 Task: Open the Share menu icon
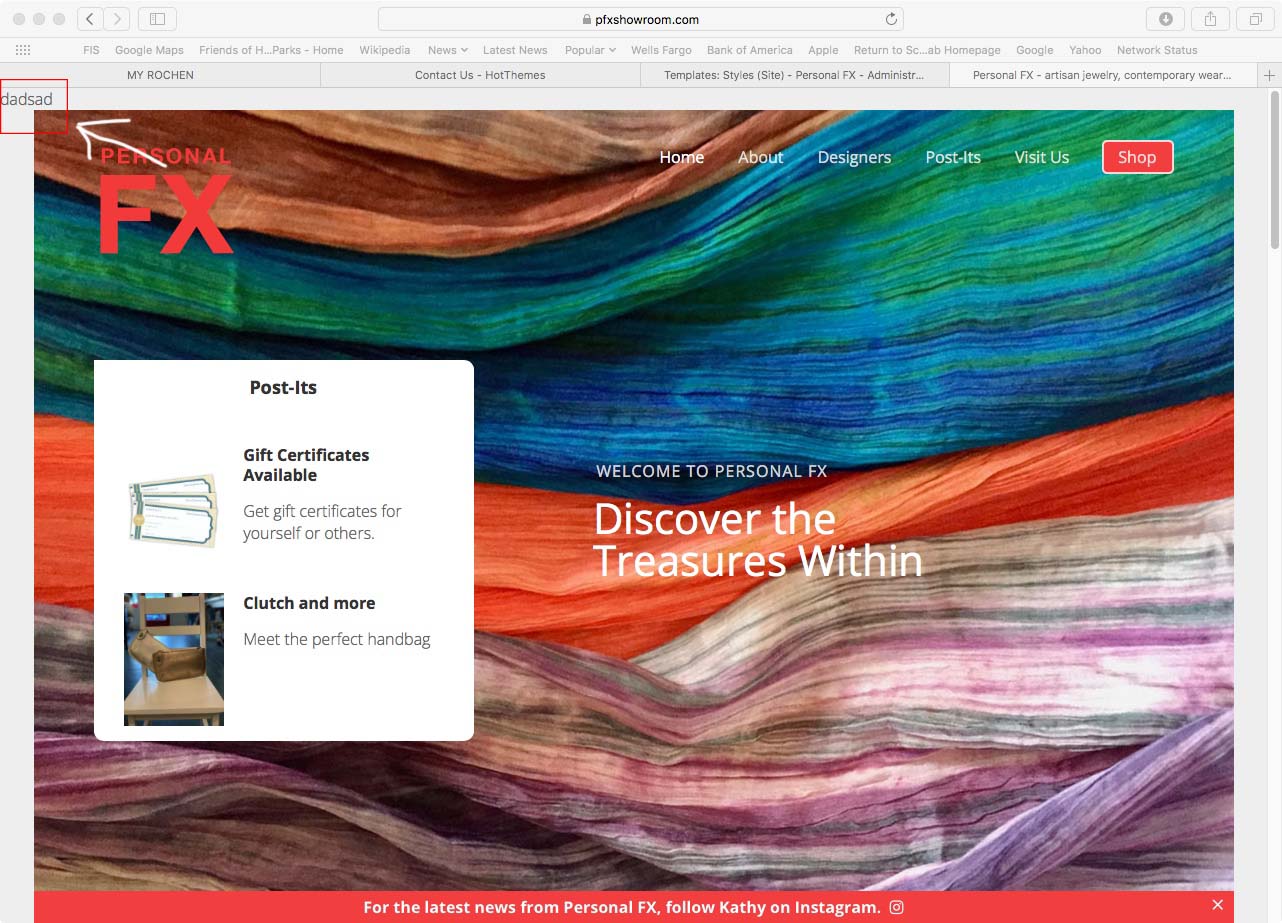click(1210, 19)
